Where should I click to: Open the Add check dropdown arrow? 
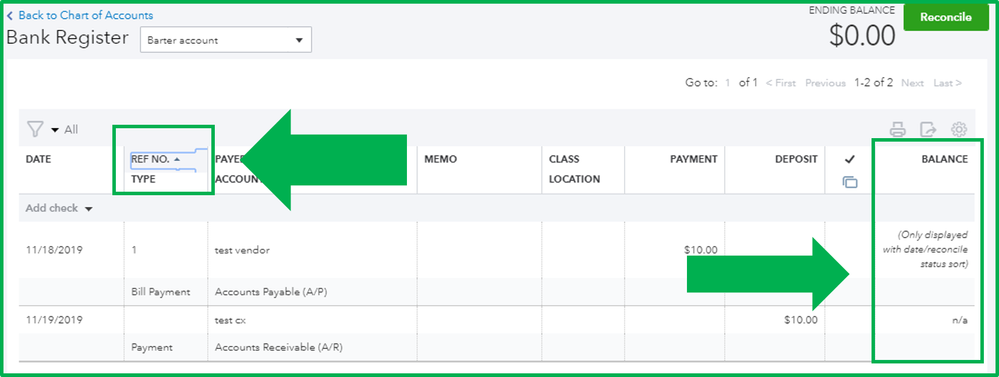tap(89, 209)
